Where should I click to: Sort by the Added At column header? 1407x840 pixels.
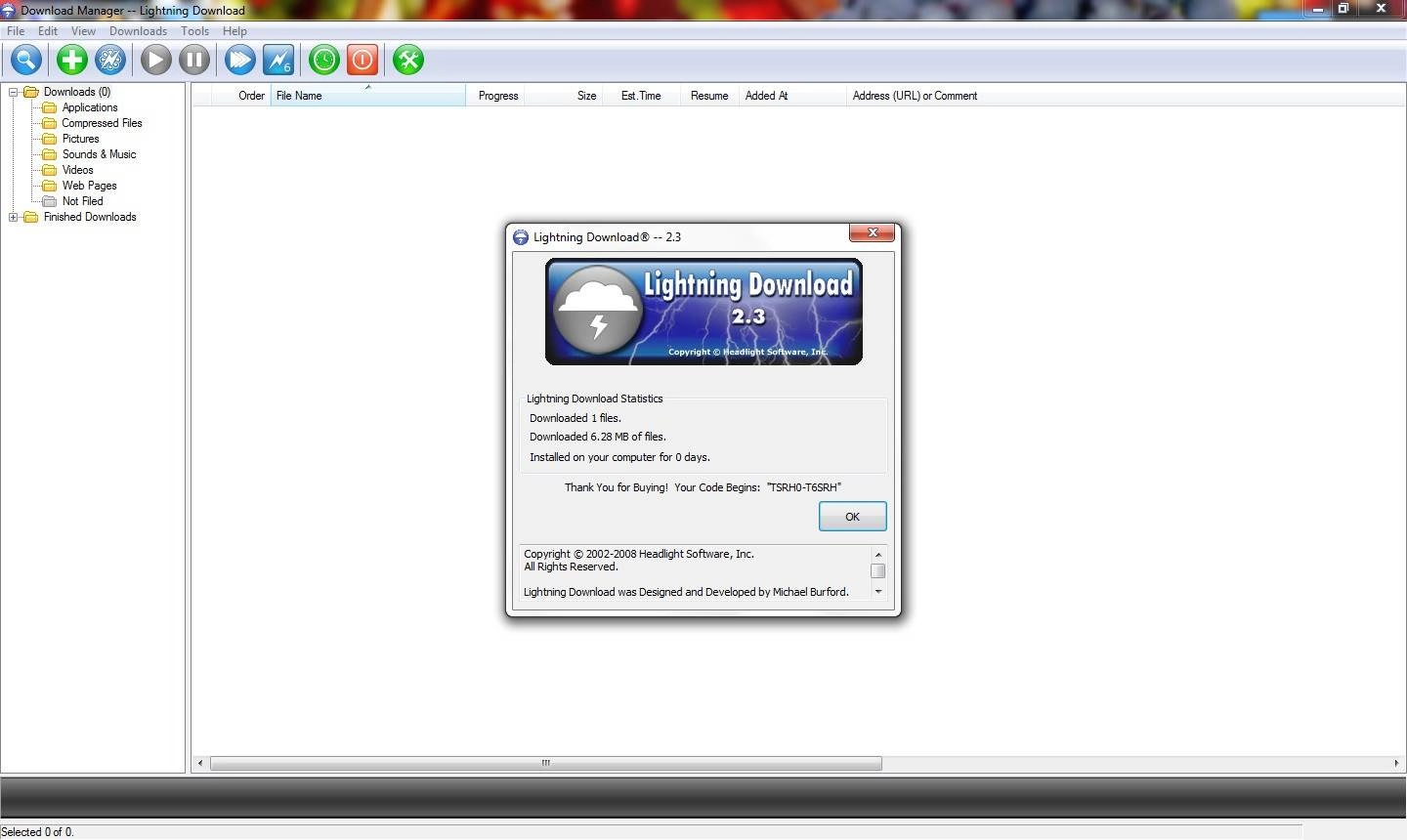coord(792,96)
